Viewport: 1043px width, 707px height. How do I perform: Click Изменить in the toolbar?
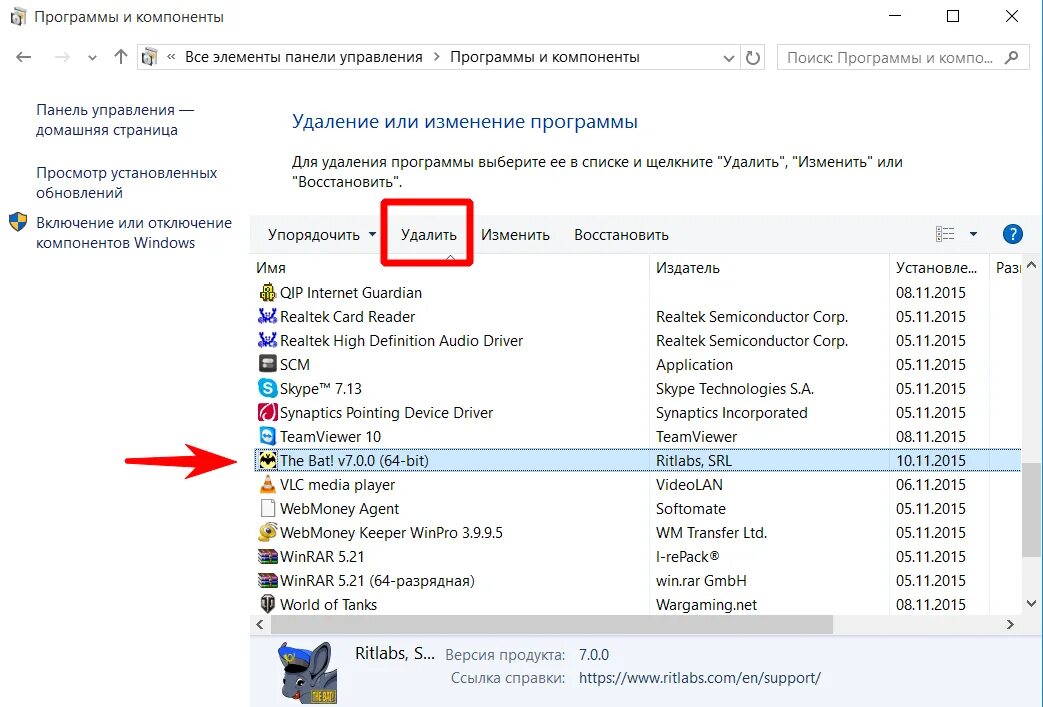(x=516, y=234)
